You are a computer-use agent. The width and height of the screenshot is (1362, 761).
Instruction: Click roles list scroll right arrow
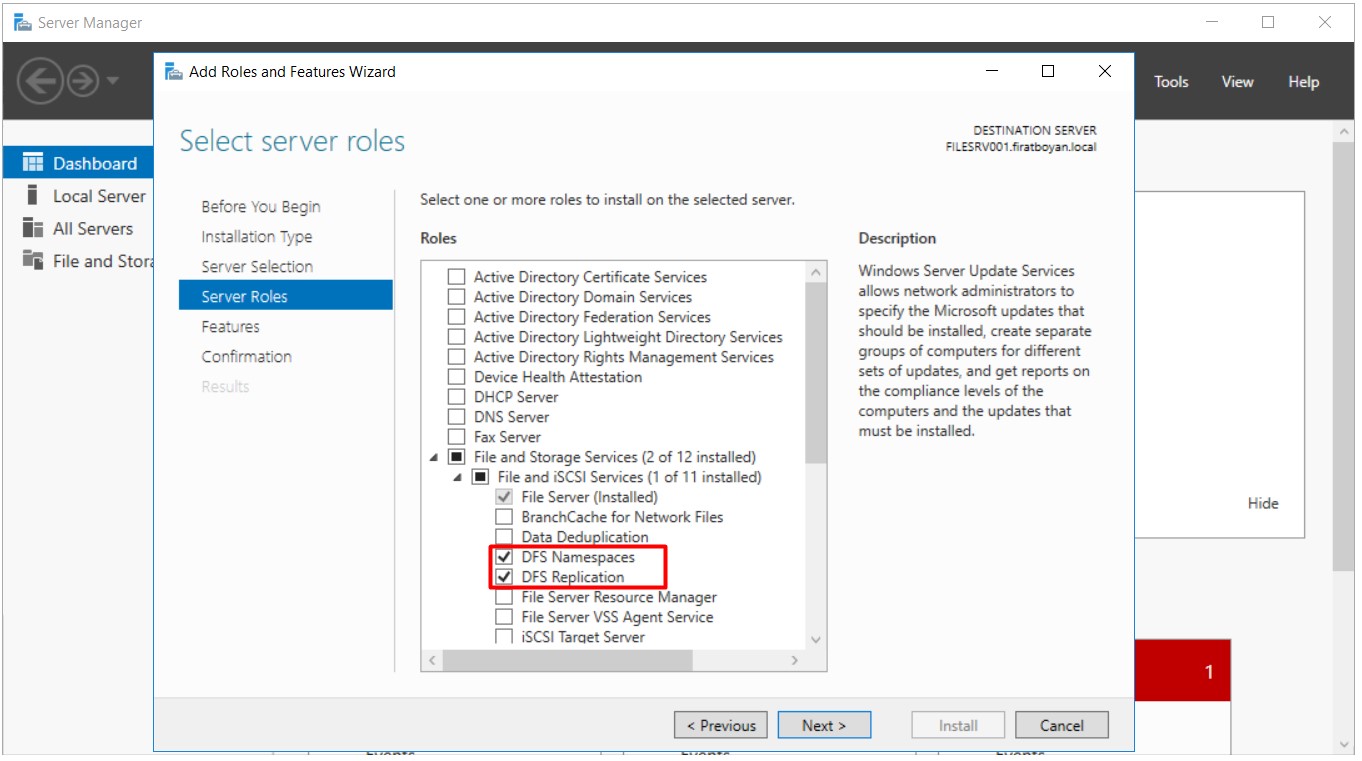[x=795, y=661]
